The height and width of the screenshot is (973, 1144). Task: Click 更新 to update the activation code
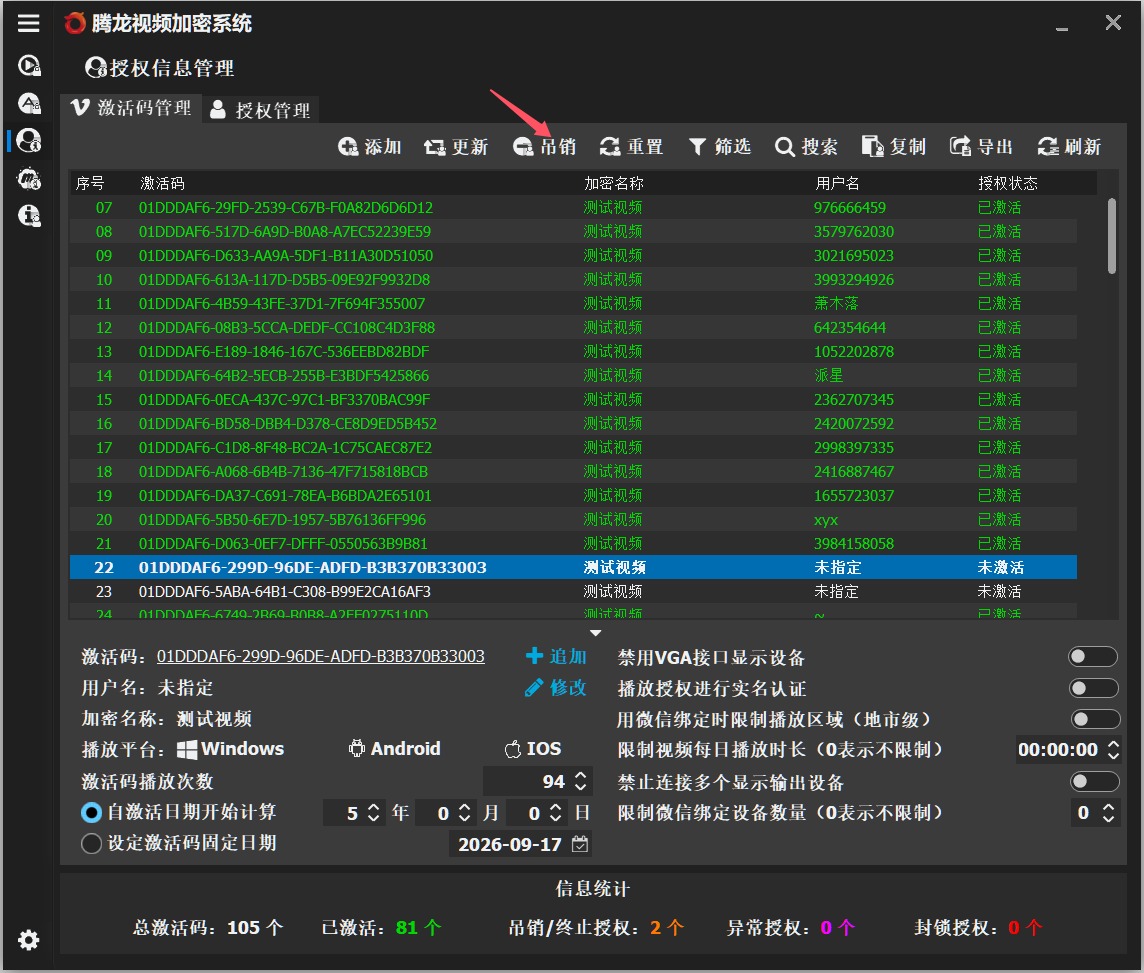pos(456,147)
